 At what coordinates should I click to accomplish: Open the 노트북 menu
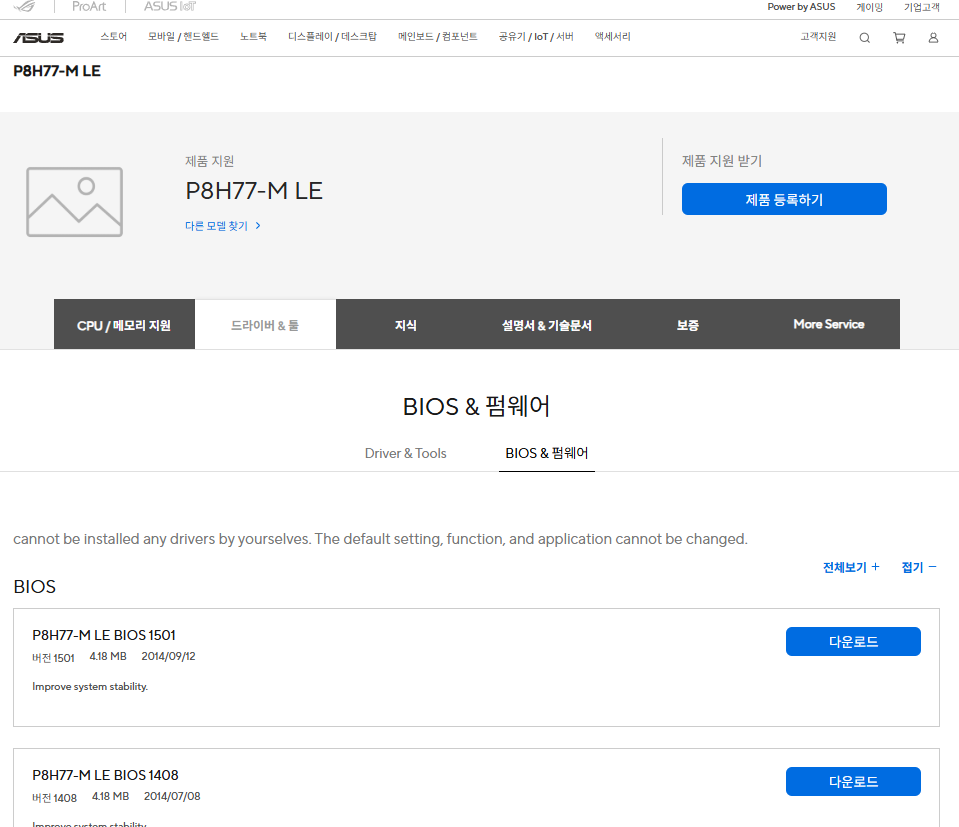pos(253,37)
